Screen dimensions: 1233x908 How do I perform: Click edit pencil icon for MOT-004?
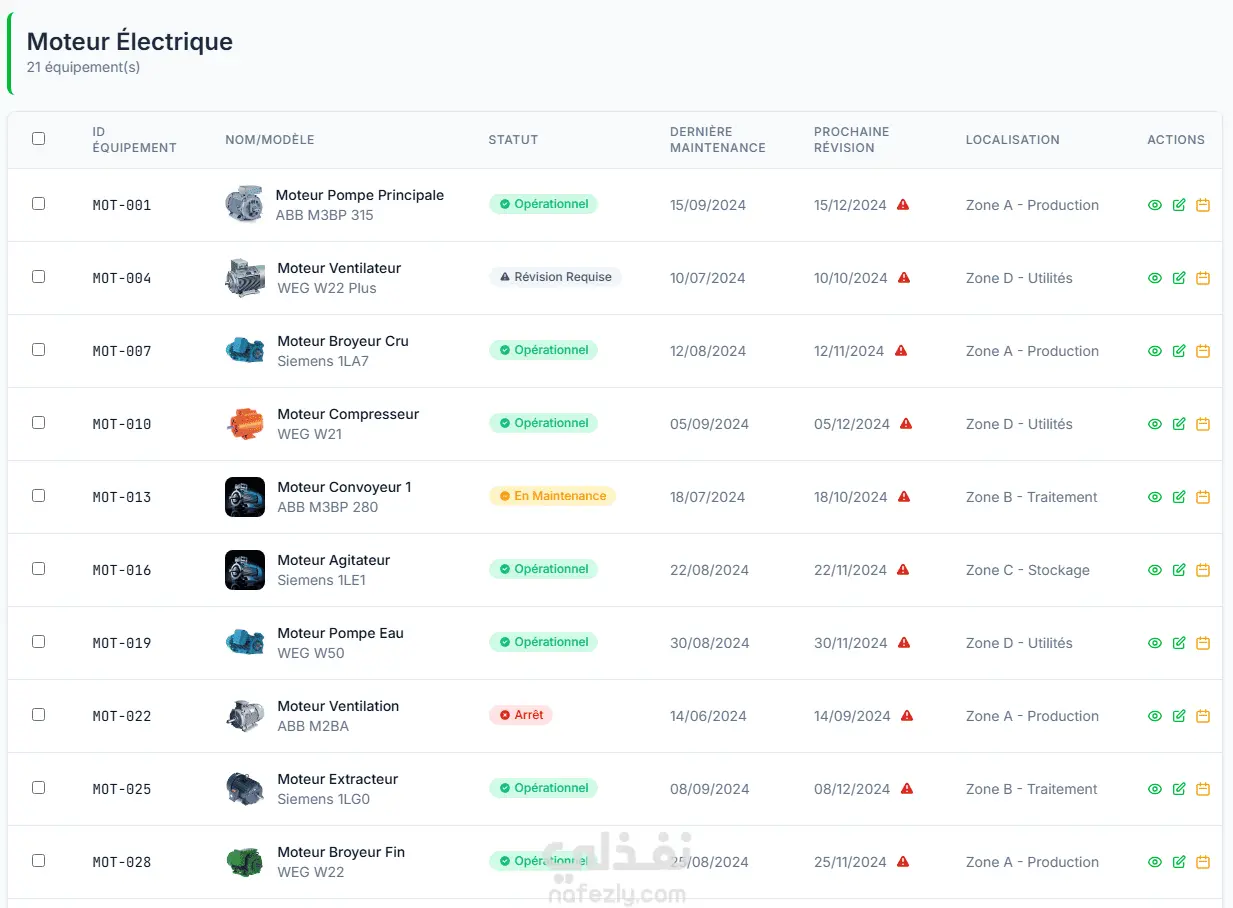tap(1179, 278)
